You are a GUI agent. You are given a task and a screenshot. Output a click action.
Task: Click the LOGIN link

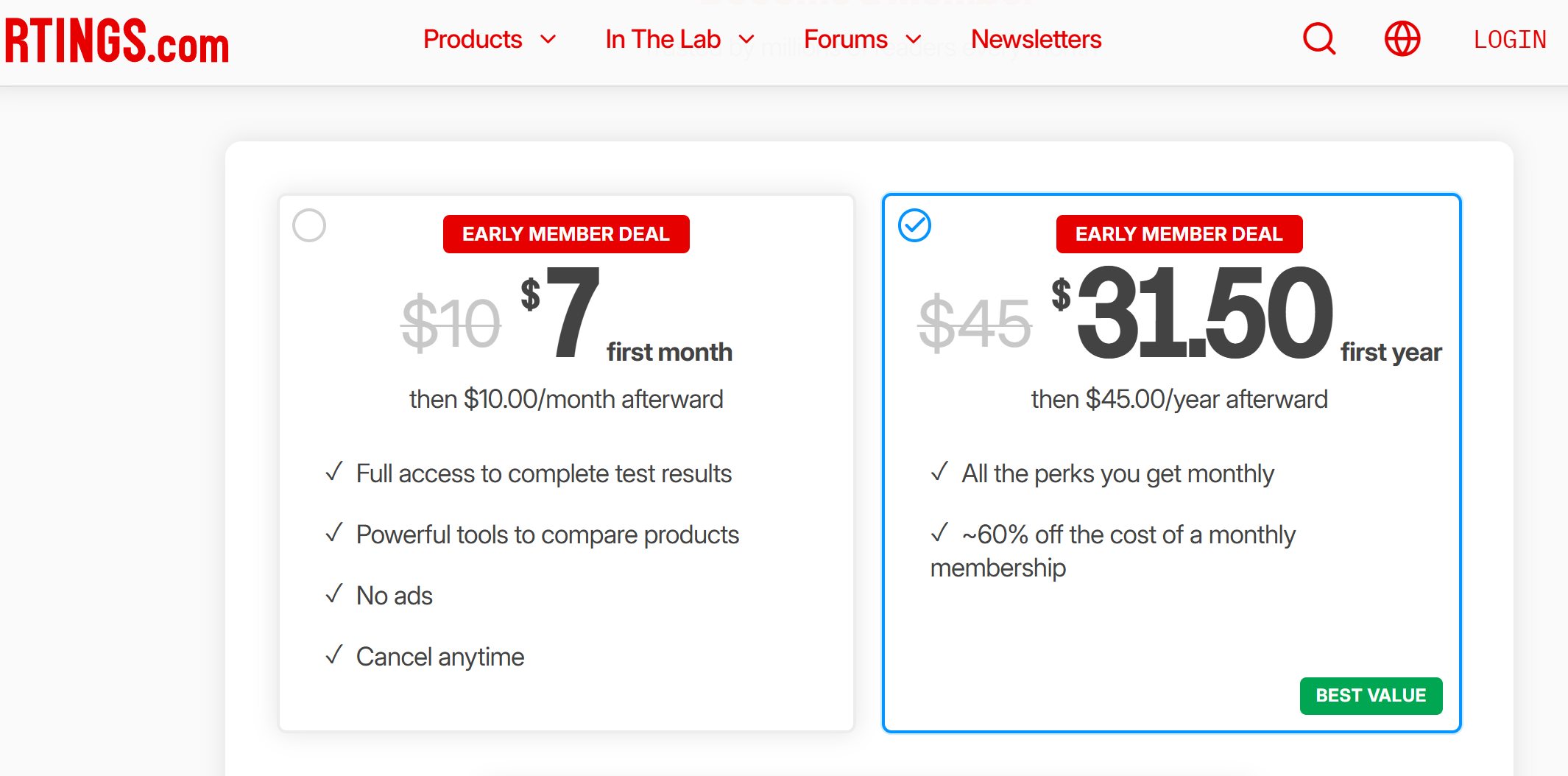pyautogui.click(x=1510, y=40)
